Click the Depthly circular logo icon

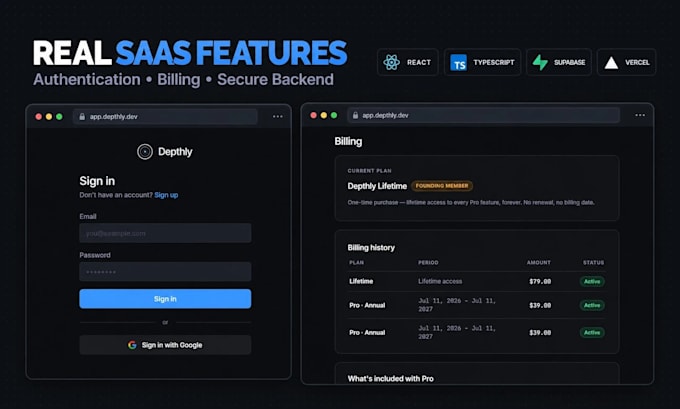point(145,152)
